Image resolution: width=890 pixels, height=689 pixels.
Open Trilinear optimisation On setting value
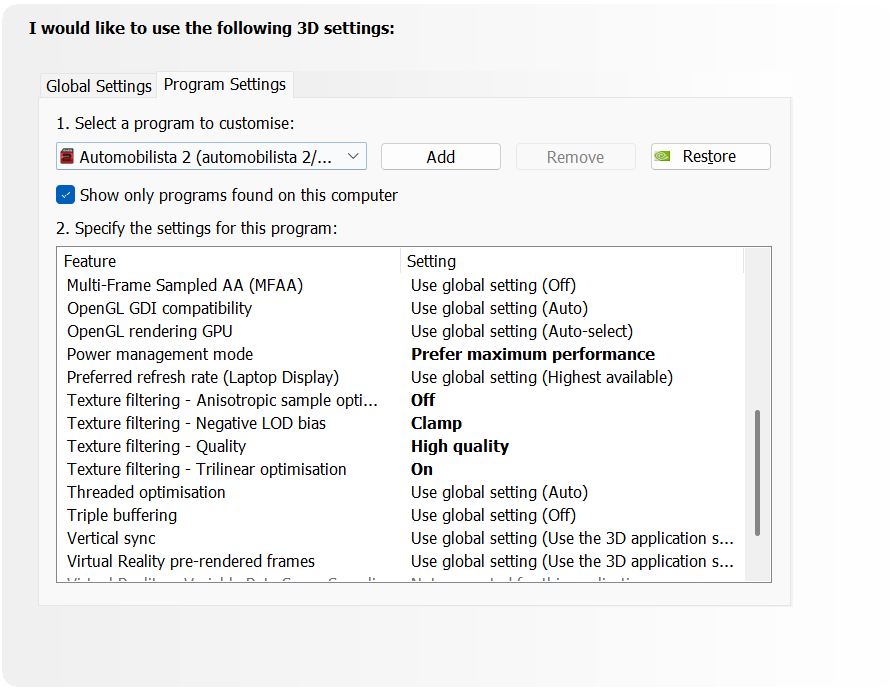(422, 469)
